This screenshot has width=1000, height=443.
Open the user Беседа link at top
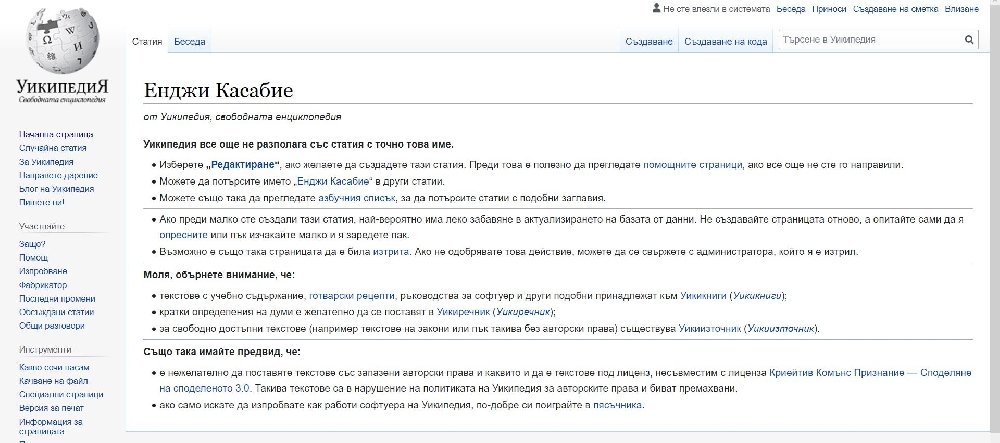click(x=791, y=9)
